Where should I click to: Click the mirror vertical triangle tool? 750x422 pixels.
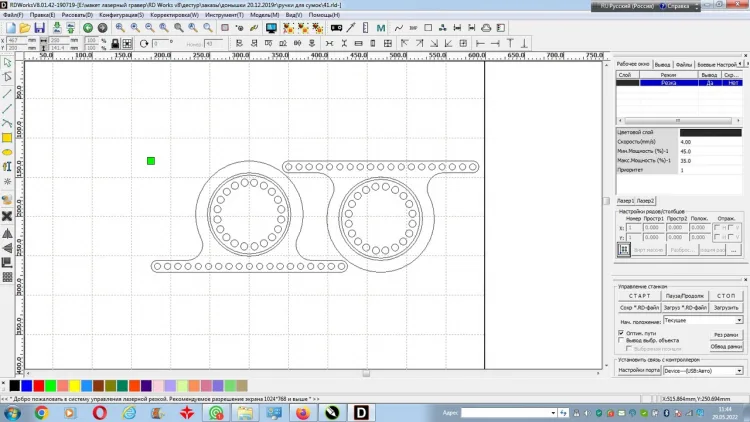[x=7, y=248]
